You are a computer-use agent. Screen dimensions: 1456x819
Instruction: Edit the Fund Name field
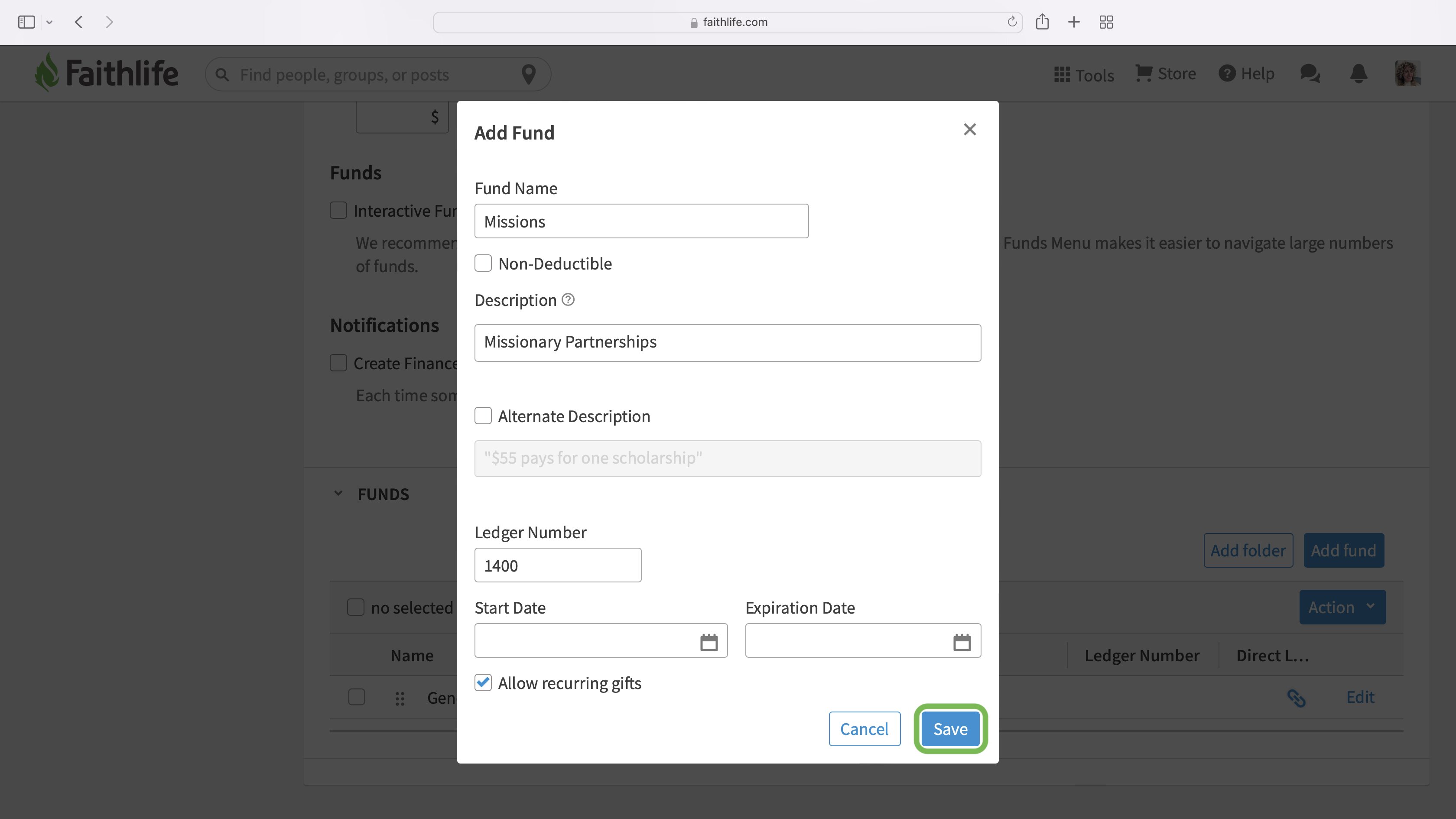(641, 221)
